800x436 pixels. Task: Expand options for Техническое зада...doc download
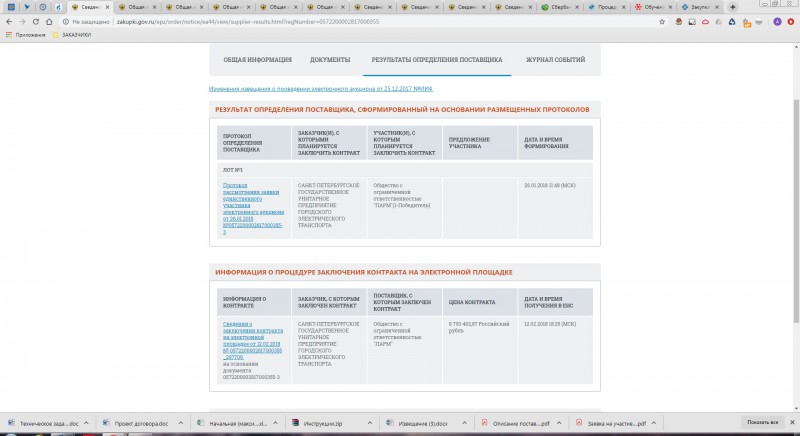point(86,423)
